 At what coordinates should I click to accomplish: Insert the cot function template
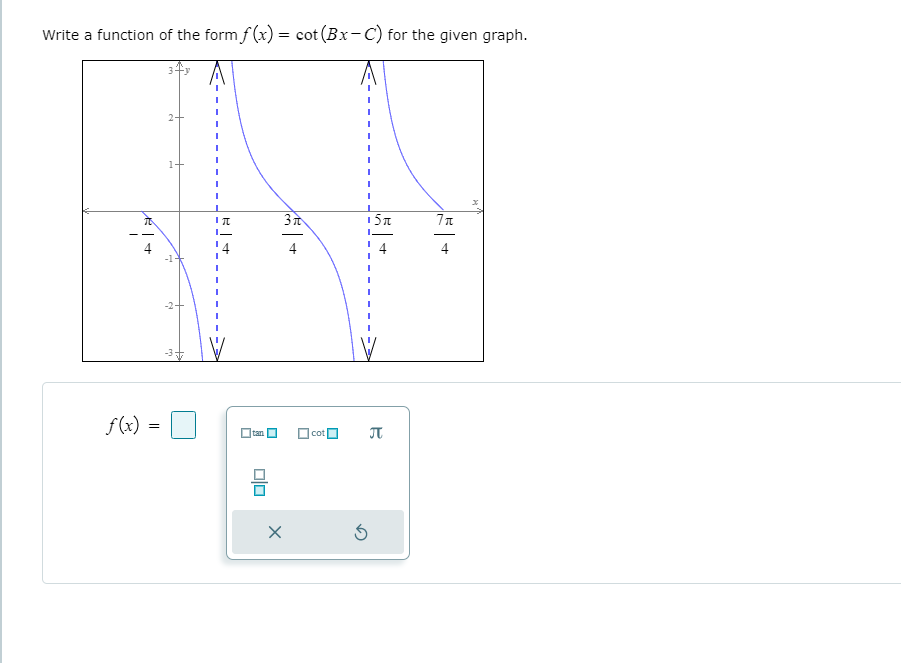(316, 433)
